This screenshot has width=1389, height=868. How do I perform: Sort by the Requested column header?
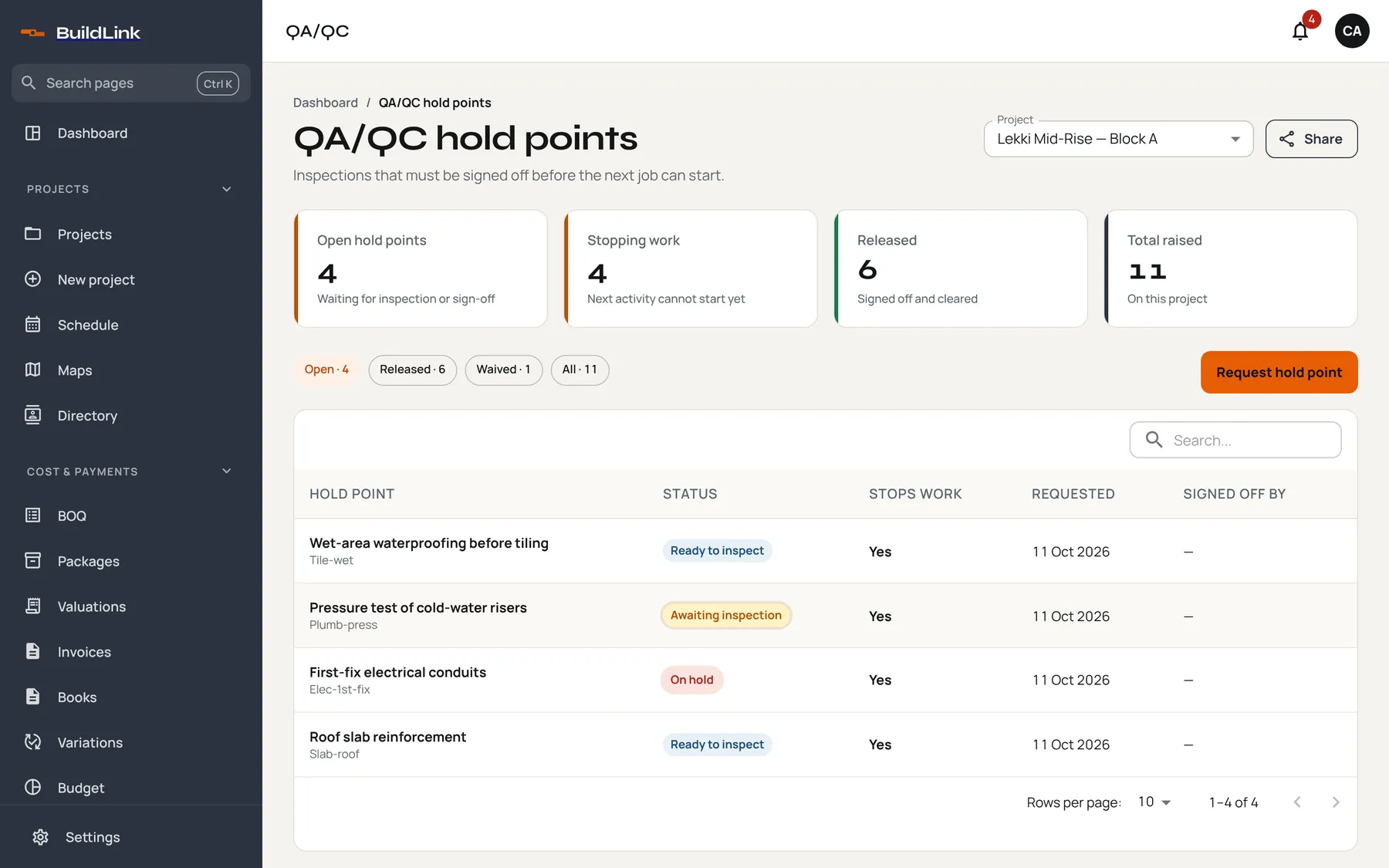[1073, 494]
